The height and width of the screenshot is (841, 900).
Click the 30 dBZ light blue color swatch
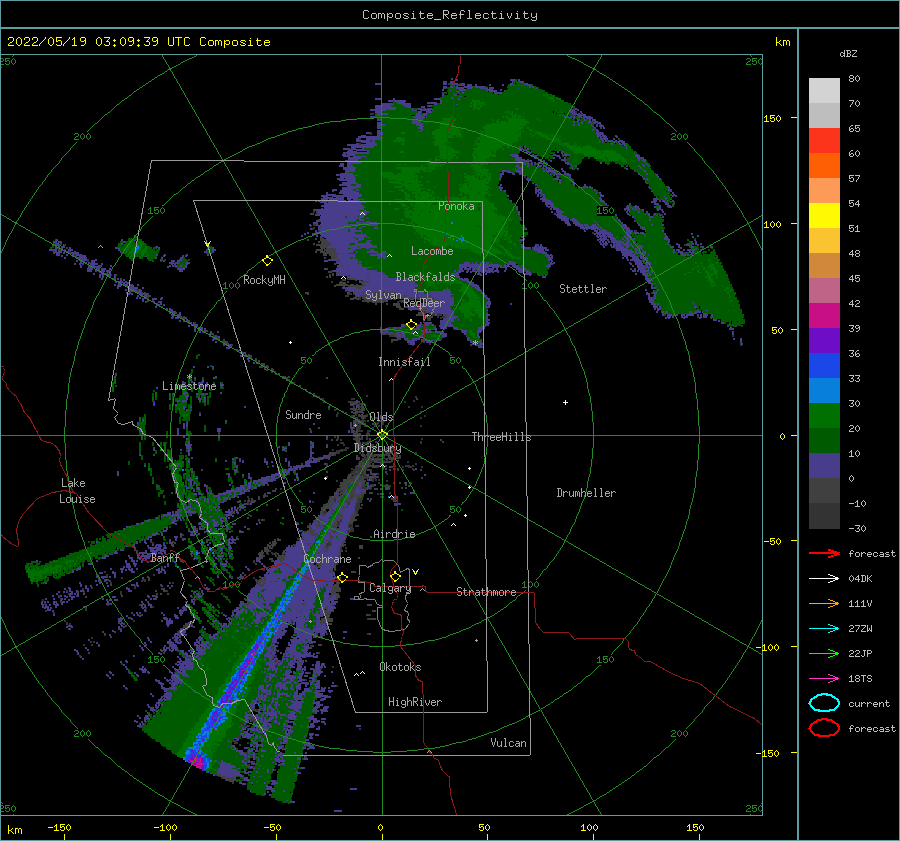(824, 390)
